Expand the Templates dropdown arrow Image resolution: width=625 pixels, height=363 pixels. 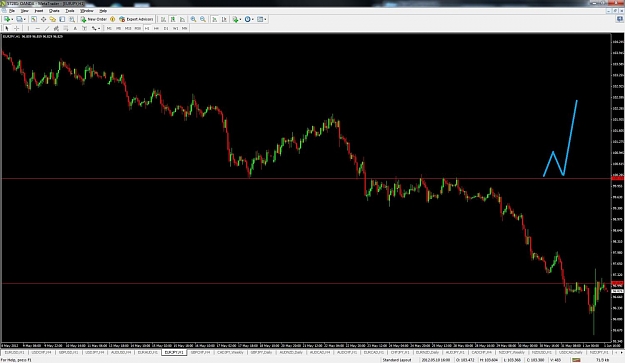coord(265,19)
